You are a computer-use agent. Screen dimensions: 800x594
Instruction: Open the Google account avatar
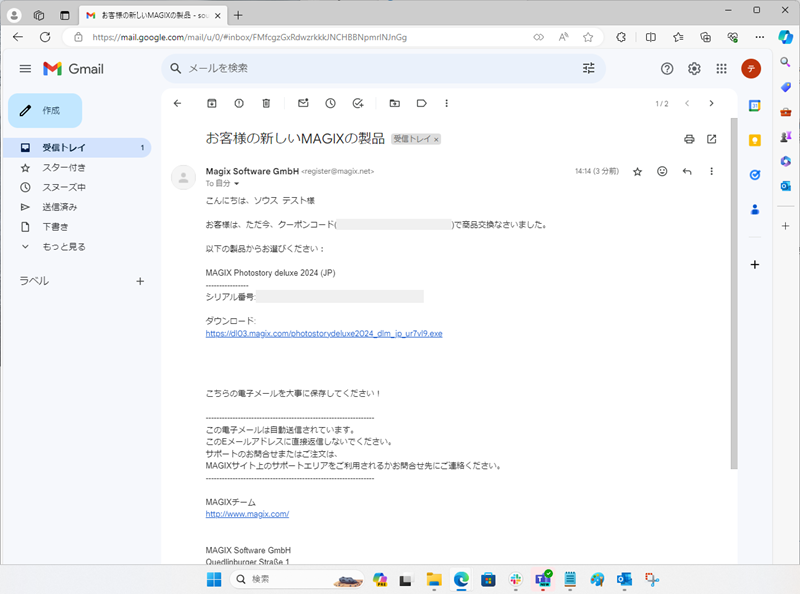[751, 68]
